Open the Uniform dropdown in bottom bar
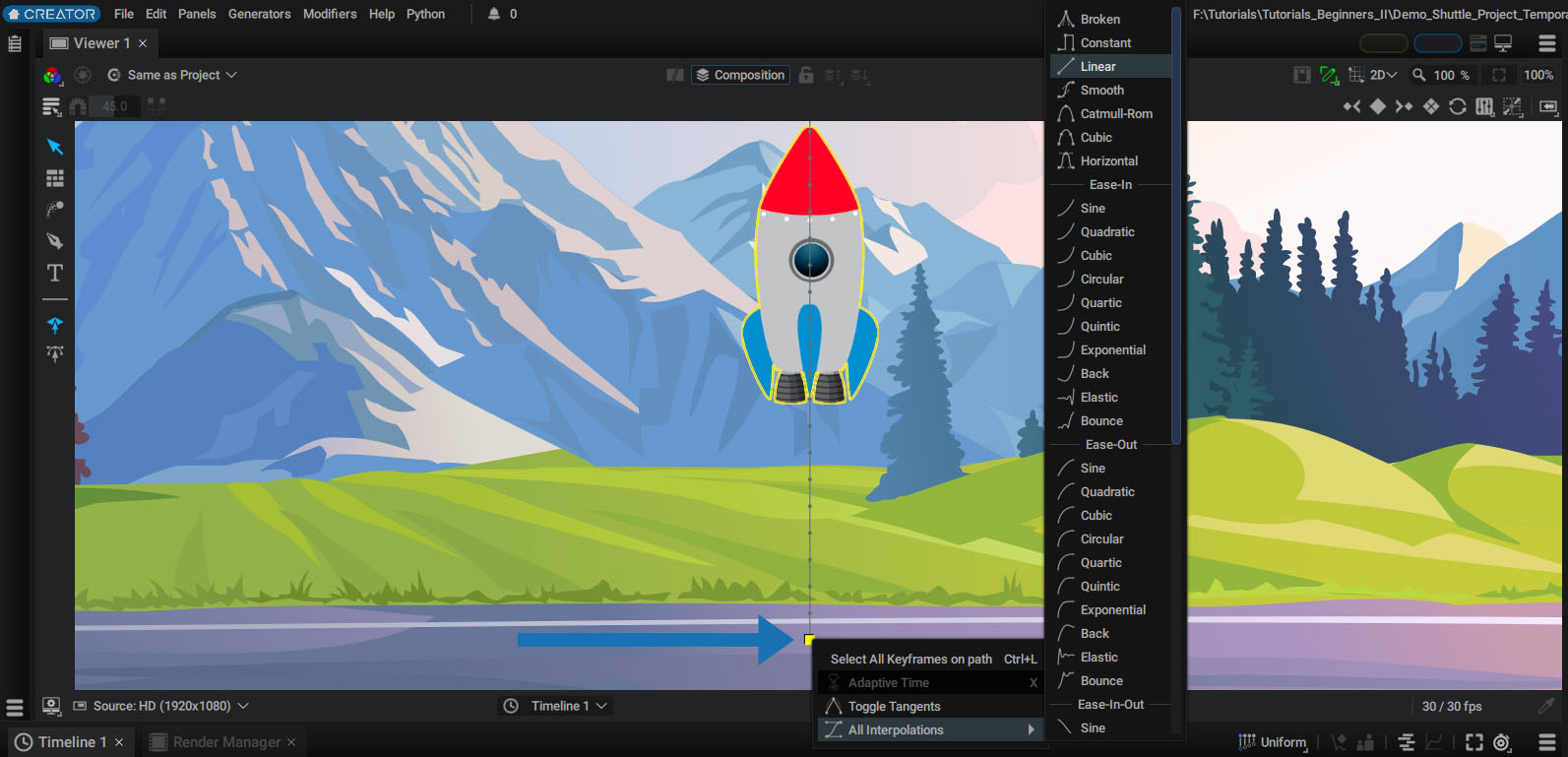The height and width of the screenshot is (757, 1568). [1273, 742]
